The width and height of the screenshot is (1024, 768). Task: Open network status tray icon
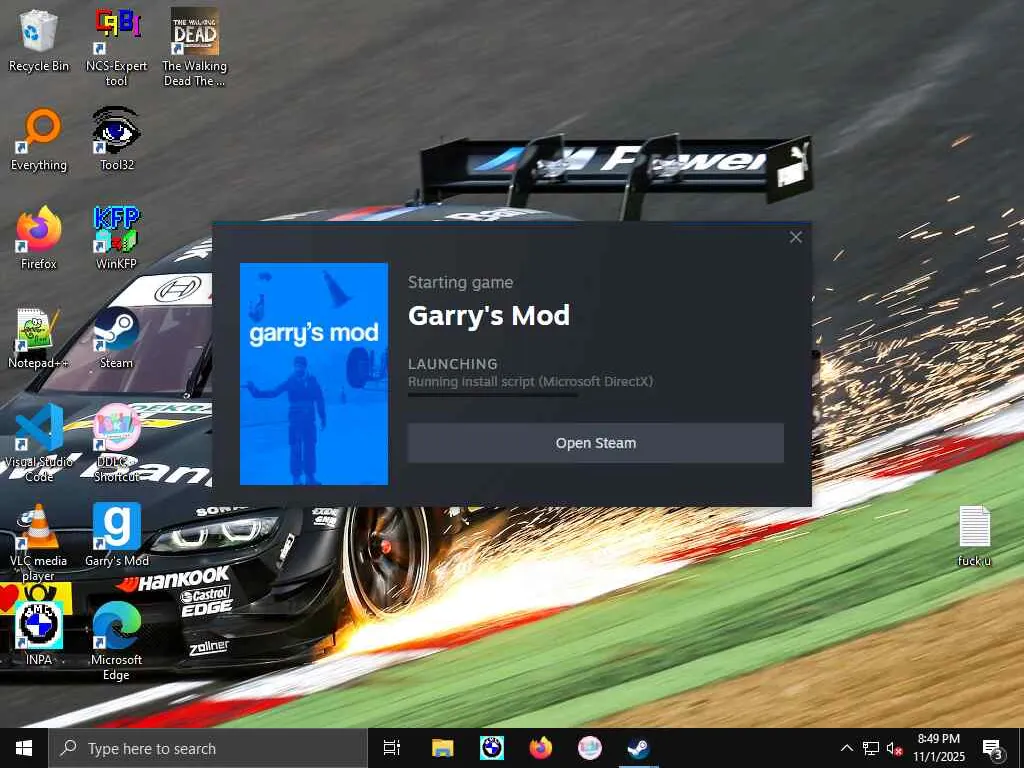pos(871,748)
